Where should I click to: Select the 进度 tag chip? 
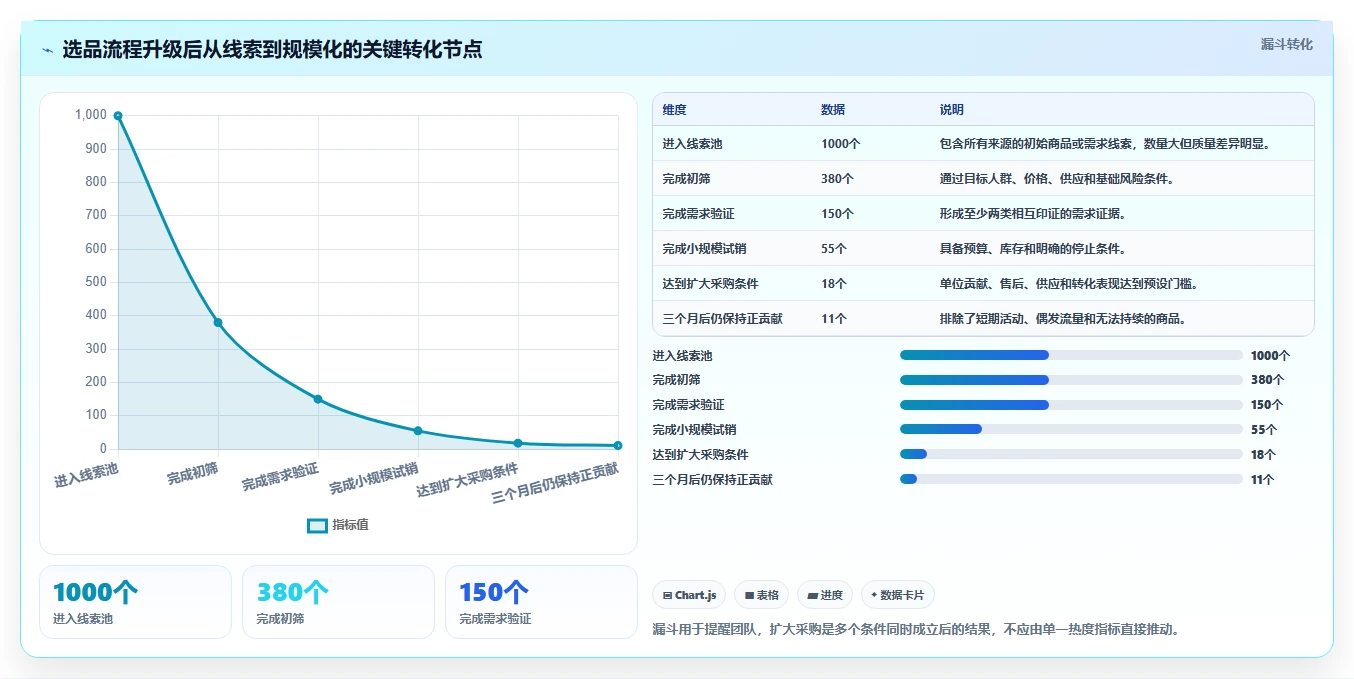[825, 595]
